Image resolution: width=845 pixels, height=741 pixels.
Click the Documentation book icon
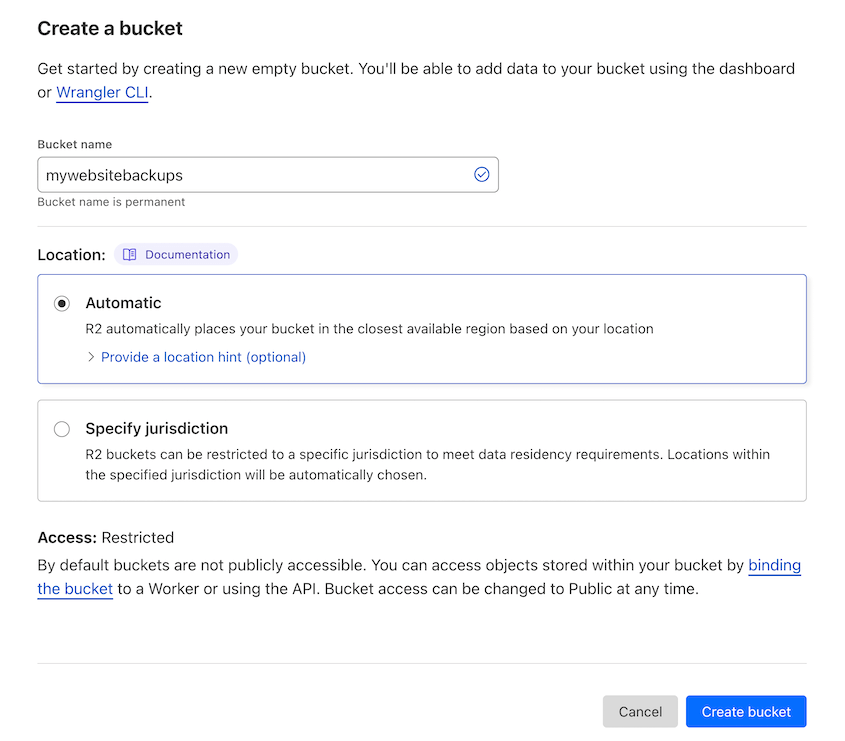coord(129,254)
